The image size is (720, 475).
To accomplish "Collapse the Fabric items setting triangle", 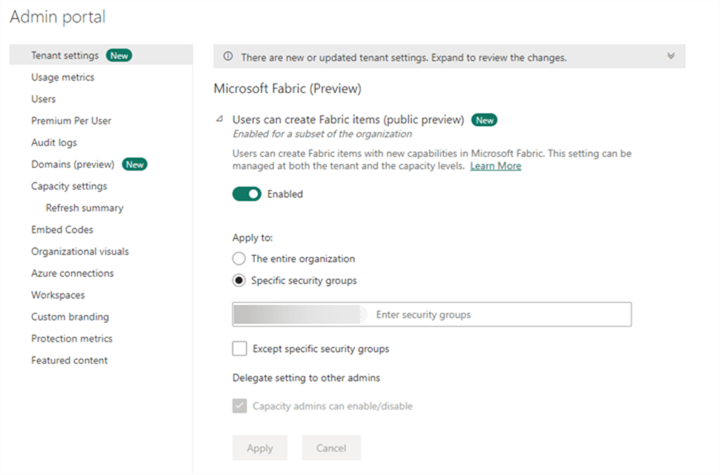I will [x=220, y=120].
